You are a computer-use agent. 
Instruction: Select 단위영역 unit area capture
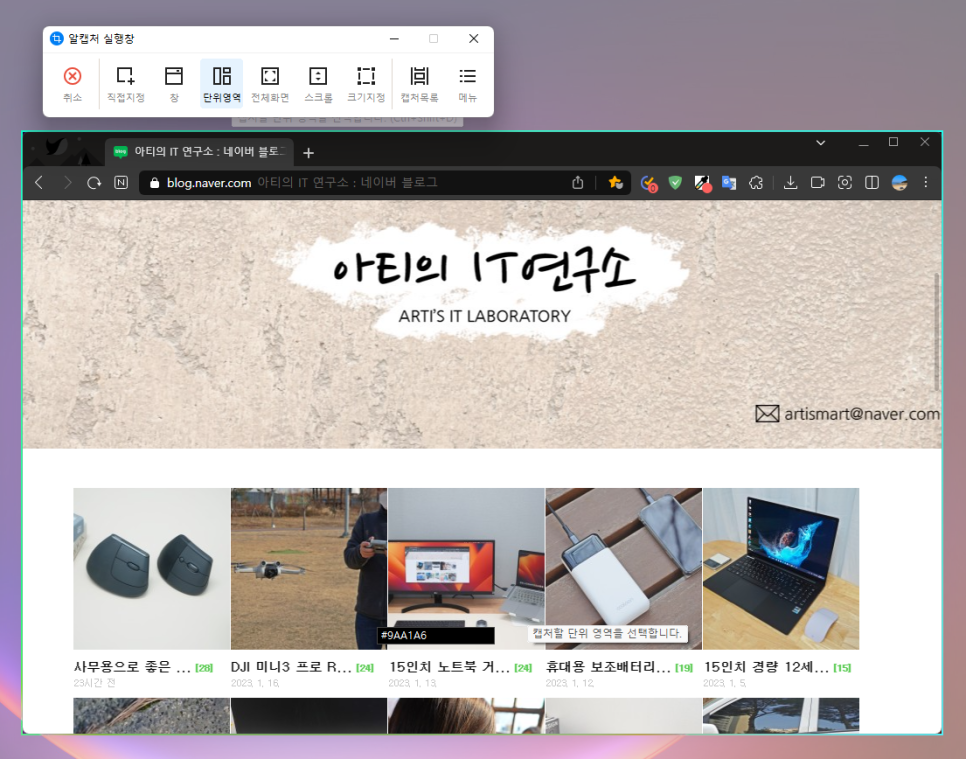click(222, 84)
